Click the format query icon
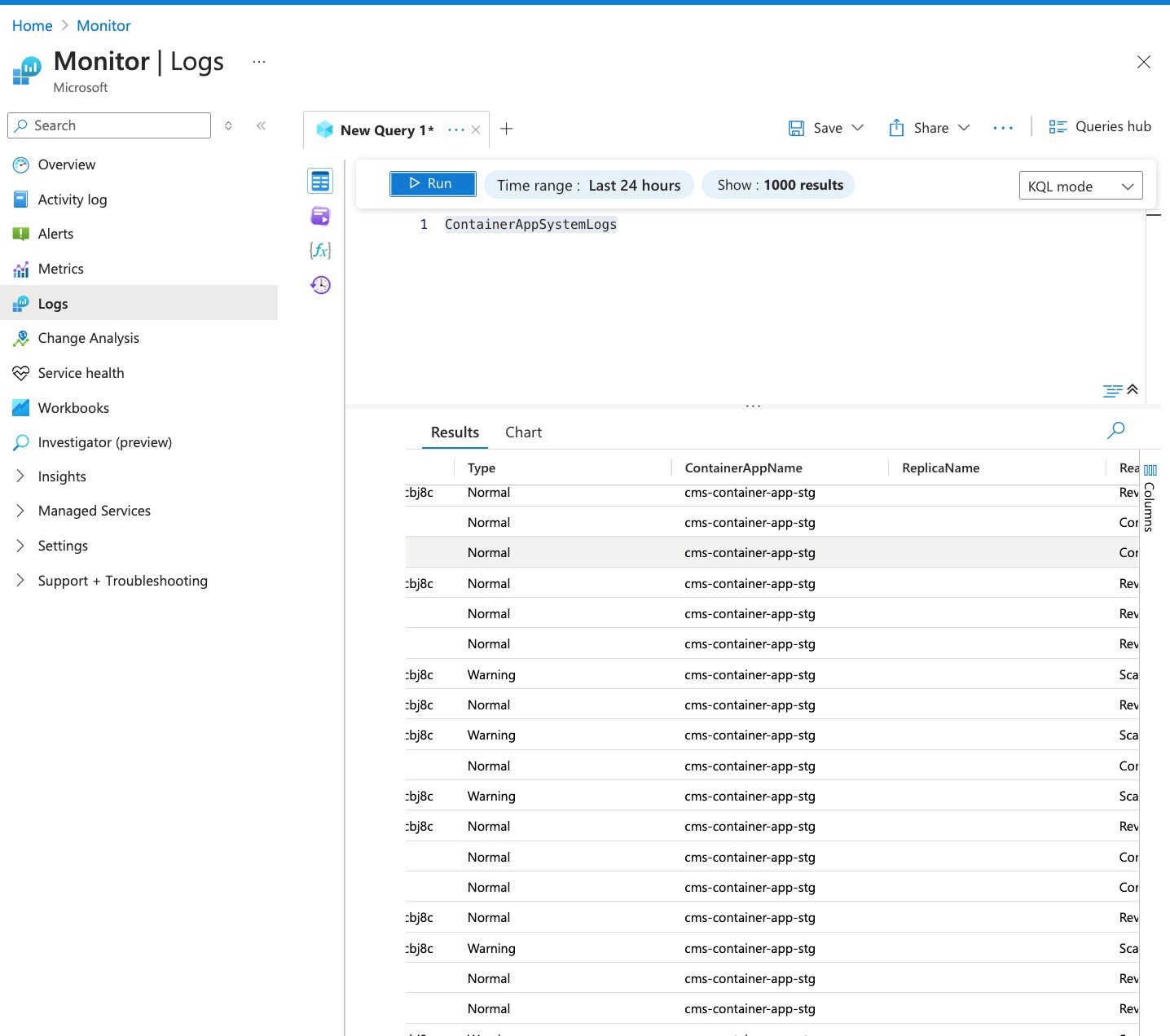1170x1036 pixels. click(1112, 391)
